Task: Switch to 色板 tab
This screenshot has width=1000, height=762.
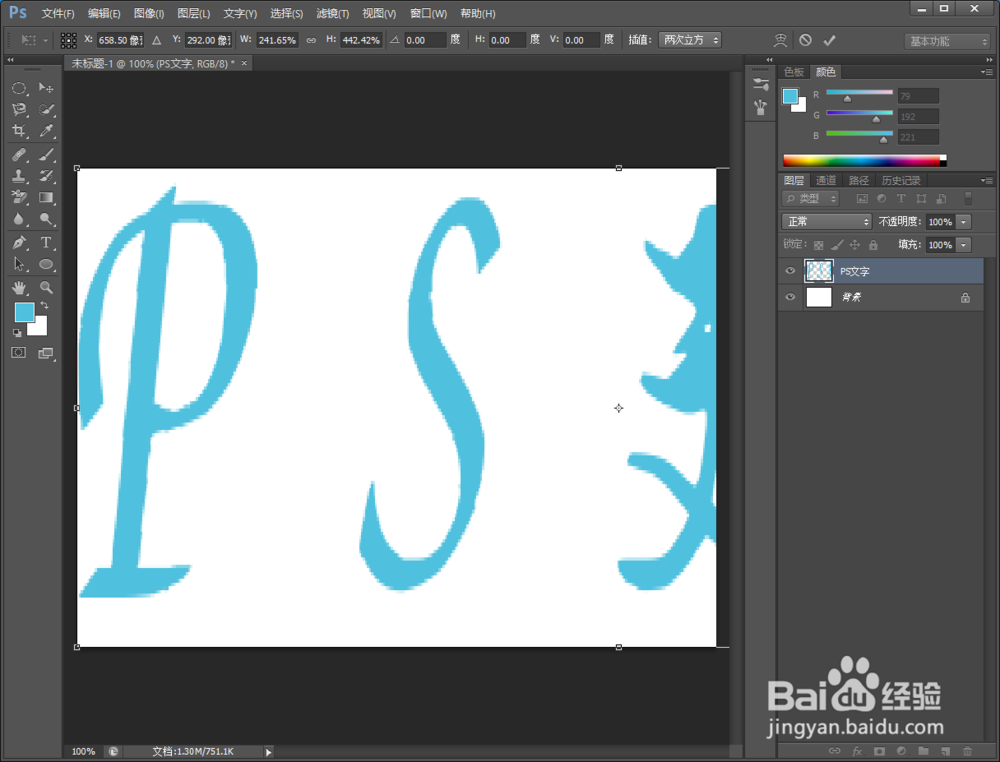Action: click(x=794, y=72)
